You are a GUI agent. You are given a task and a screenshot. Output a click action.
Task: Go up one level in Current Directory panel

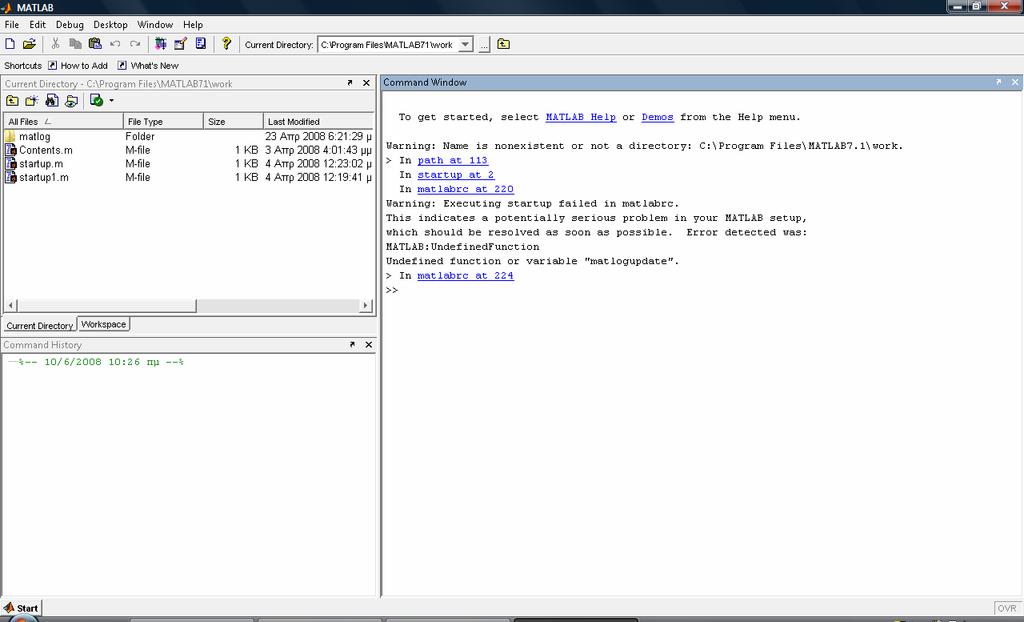(12, 101)
